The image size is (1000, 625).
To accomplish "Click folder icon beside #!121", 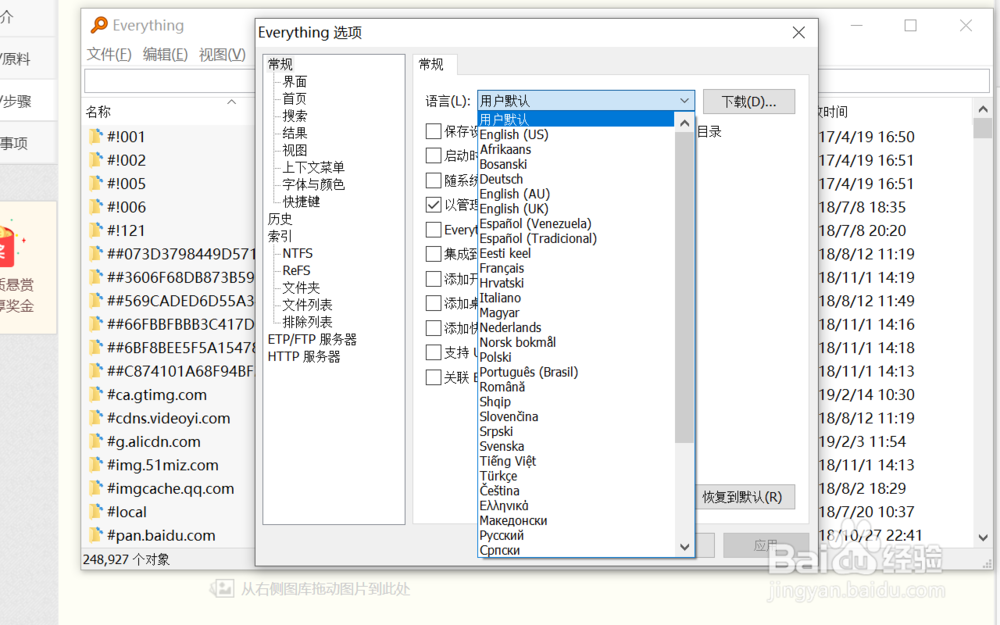I will tap(96, 230).
